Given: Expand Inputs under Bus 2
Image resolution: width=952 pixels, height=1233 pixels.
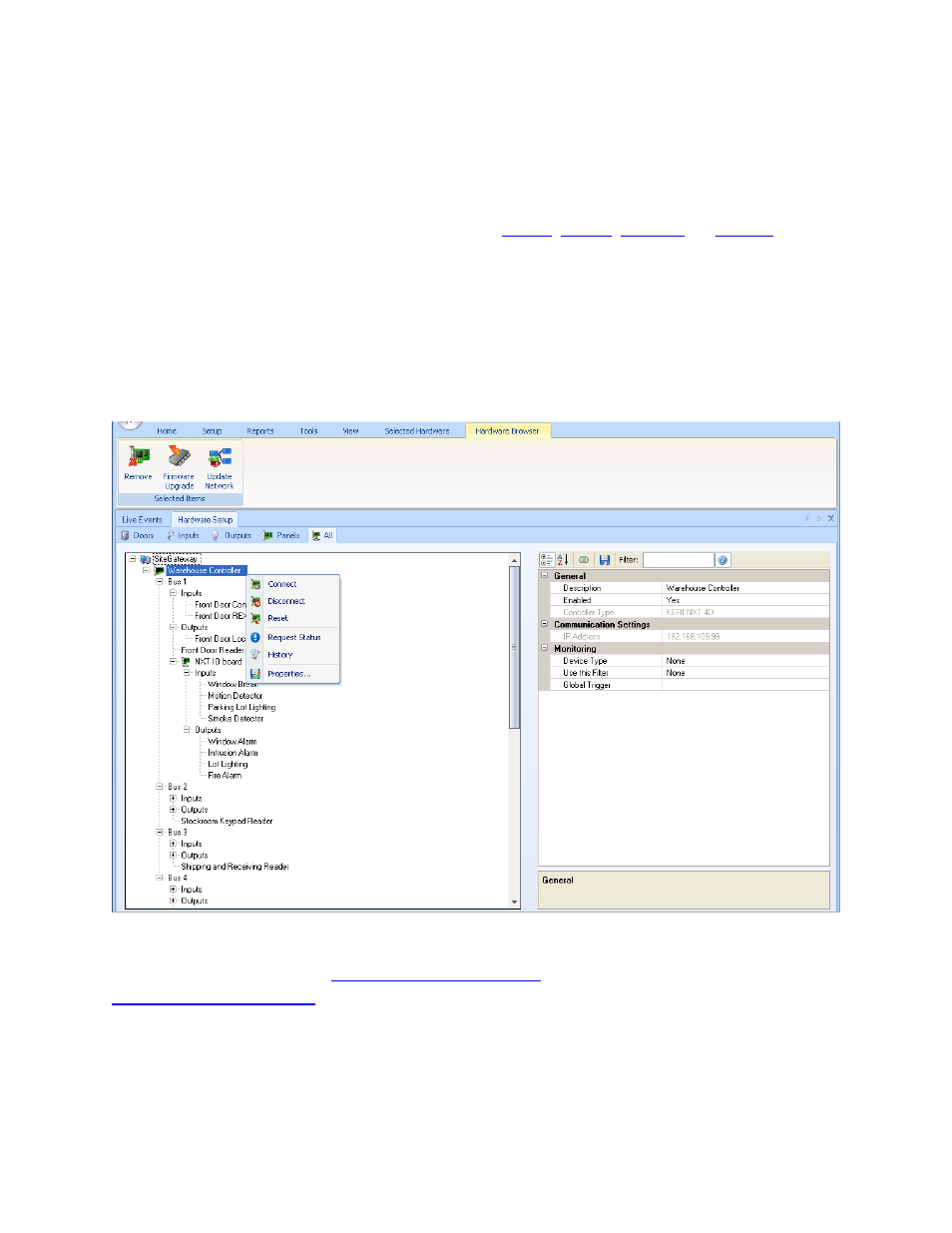Looking at the screenshot, I should point(173,798).
